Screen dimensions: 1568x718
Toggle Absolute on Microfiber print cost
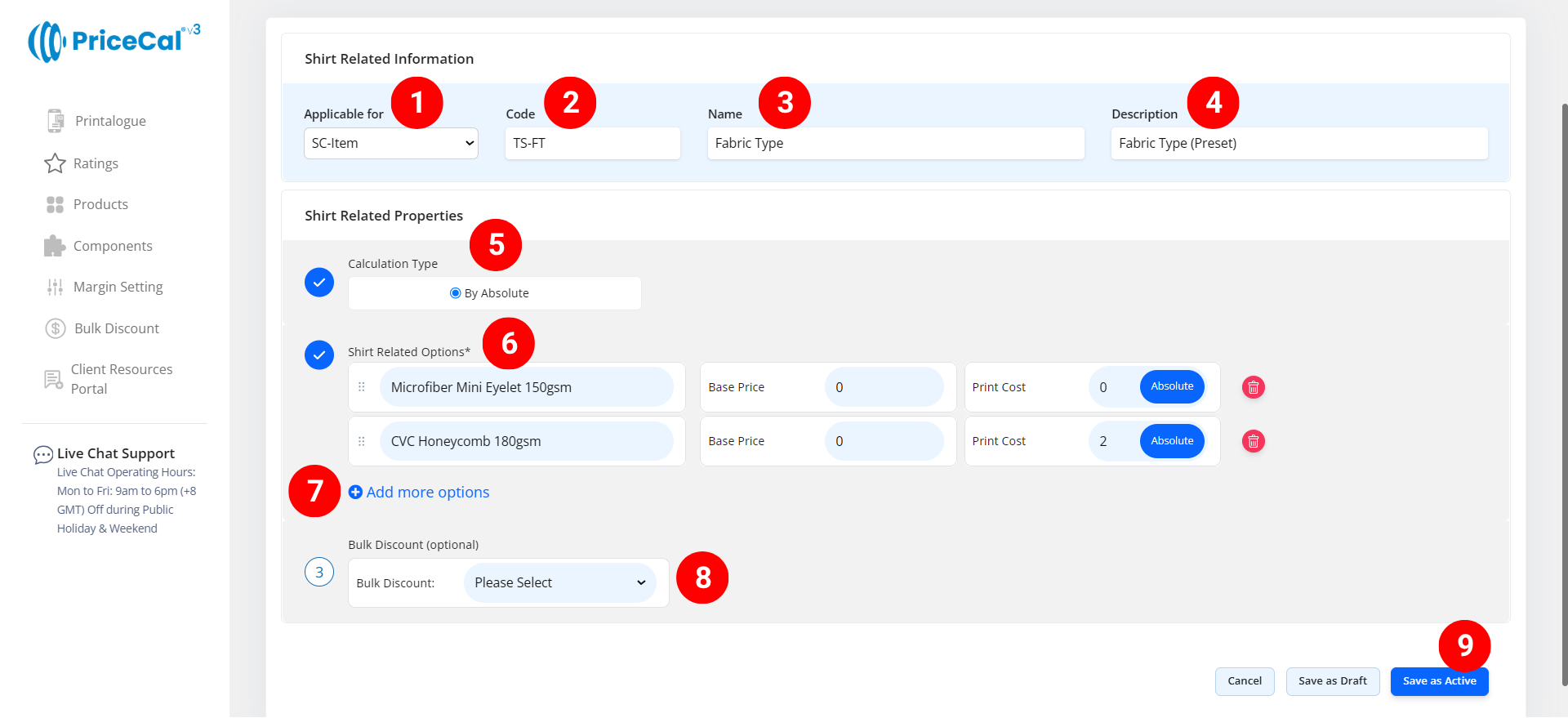click(1171, 387)
